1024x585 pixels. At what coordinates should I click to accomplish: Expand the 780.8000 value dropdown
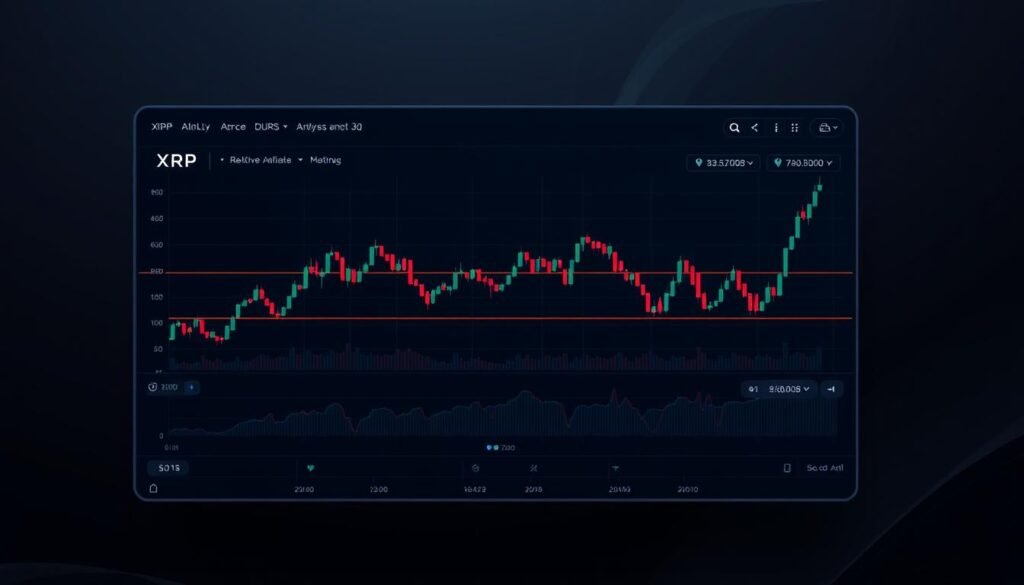point(804,162)
